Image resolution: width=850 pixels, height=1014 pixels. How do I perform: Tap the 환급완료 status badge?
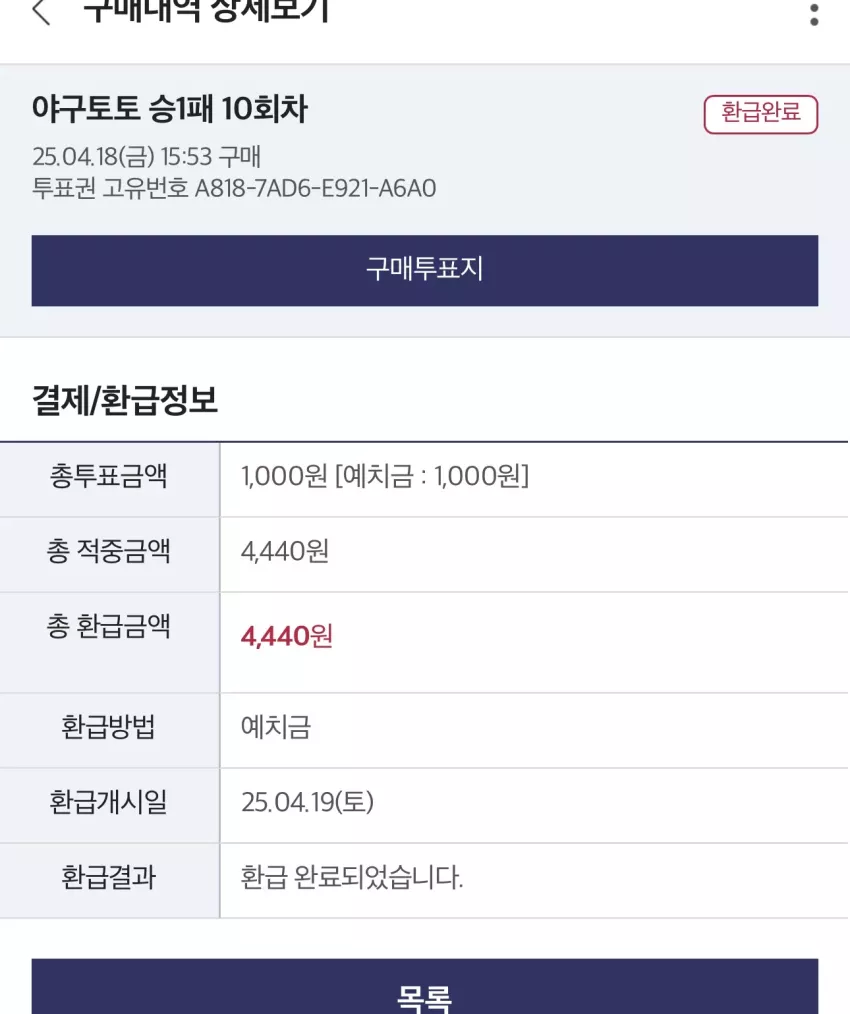pos(761,114)
